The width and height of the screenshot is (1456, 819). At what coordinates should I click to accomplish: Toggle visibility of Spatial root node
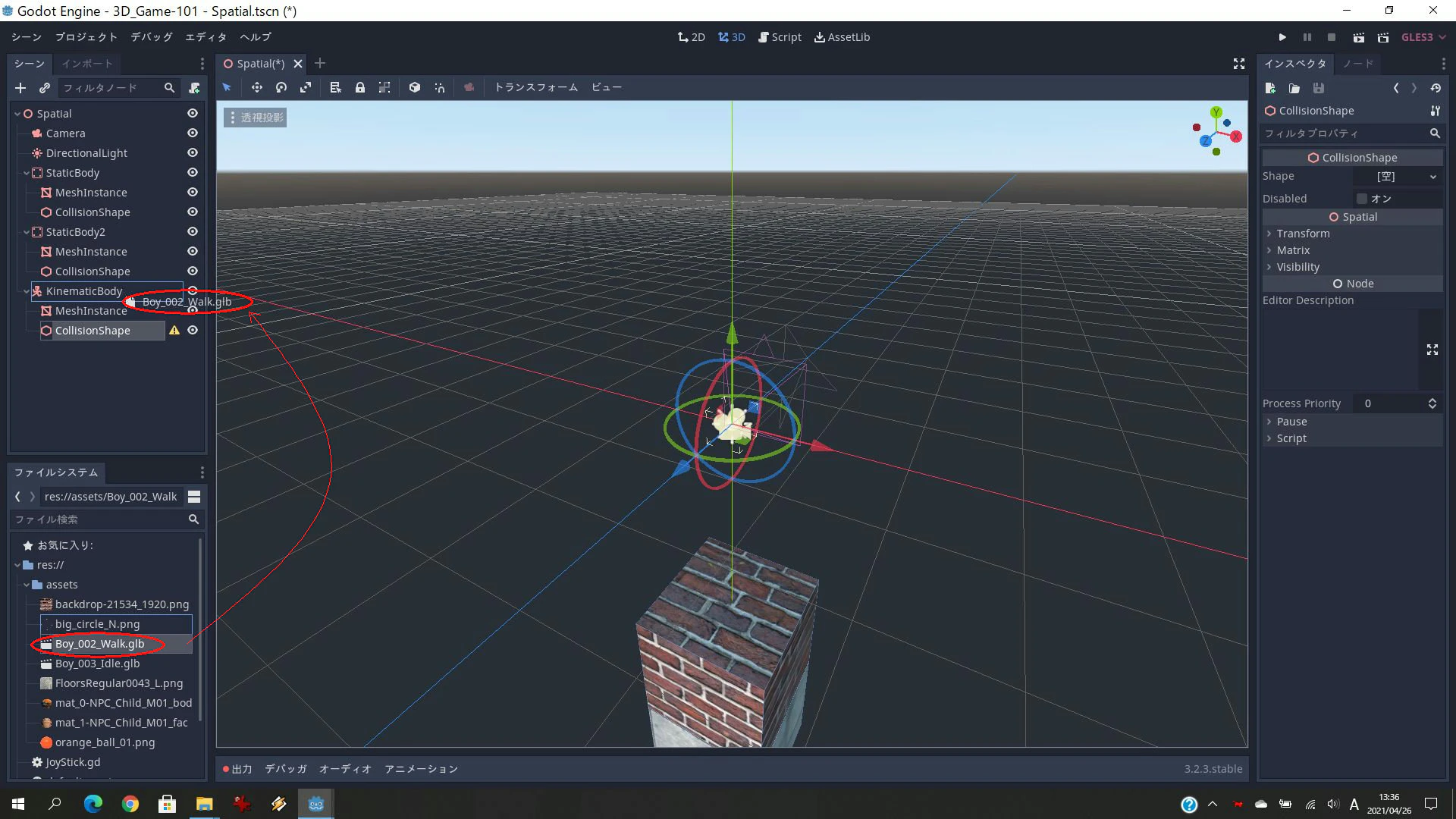tap(193, 114)
